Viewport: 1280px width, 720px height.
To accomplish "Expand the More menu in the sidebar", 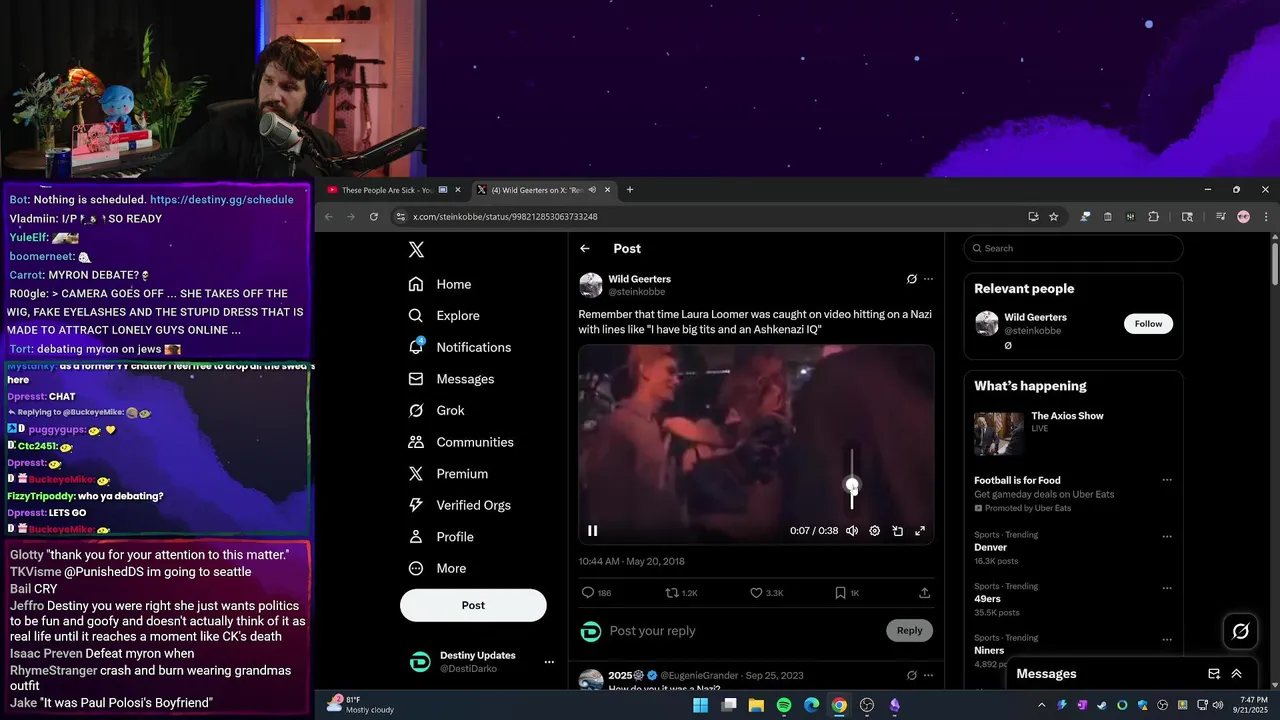I will pos(437,568).
